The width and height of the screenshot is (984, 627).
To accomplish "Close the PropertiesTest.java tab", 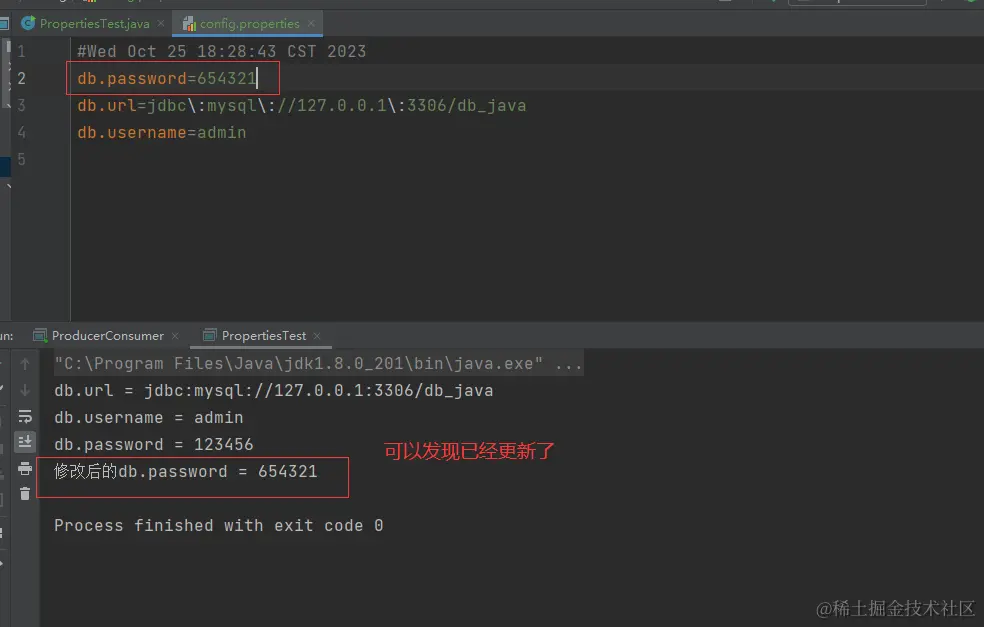I will pyautogui.click(x=161, y=23).
